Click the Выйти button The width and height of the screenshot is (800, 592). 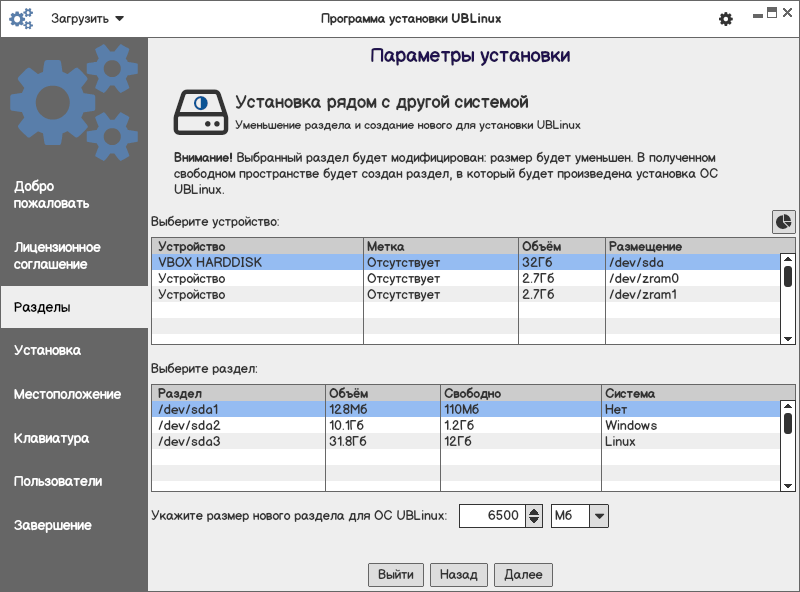396,575
